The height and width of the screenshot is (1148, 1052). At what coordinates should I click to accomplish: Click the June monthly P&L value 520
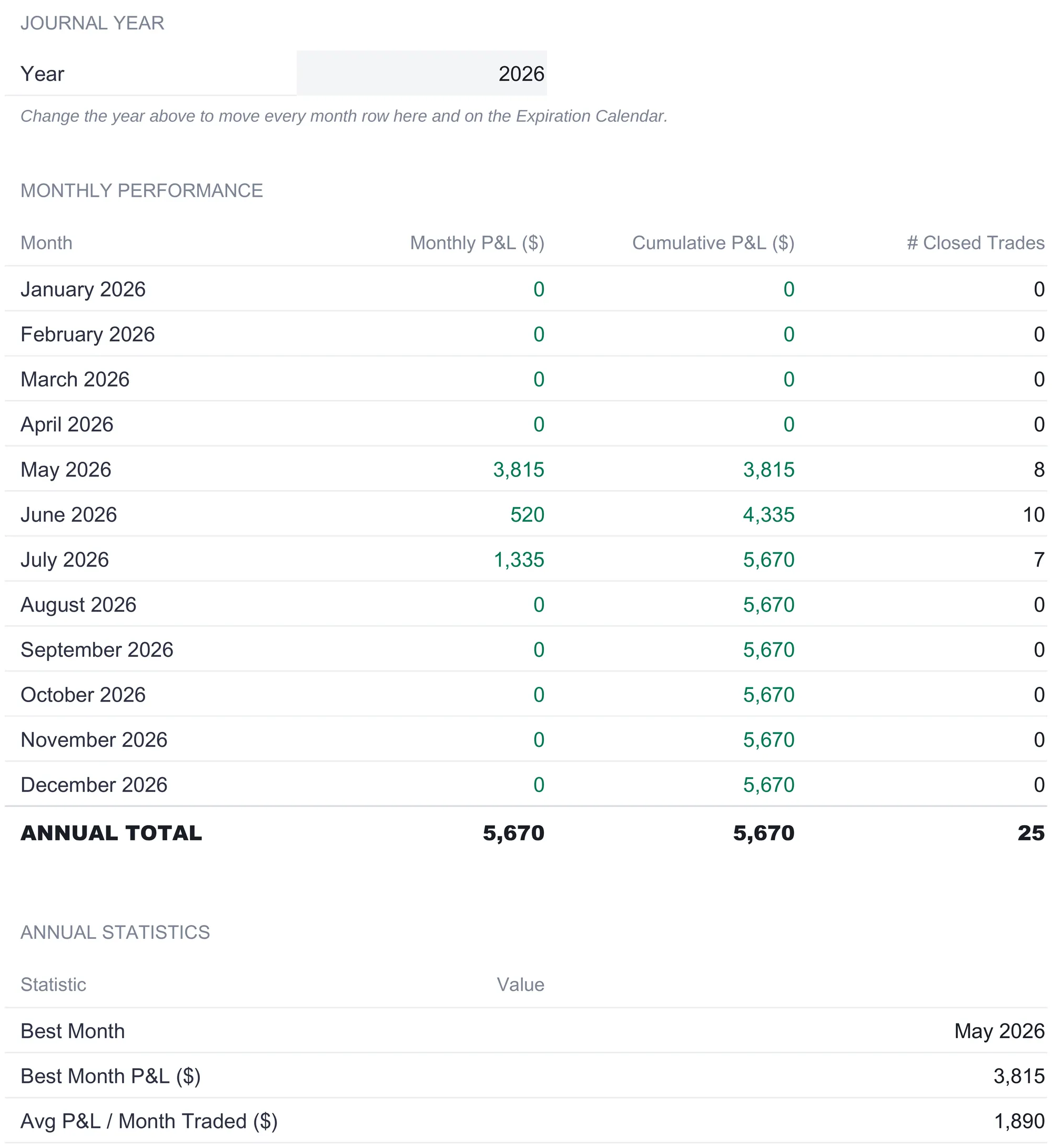(x=528, y=515)
